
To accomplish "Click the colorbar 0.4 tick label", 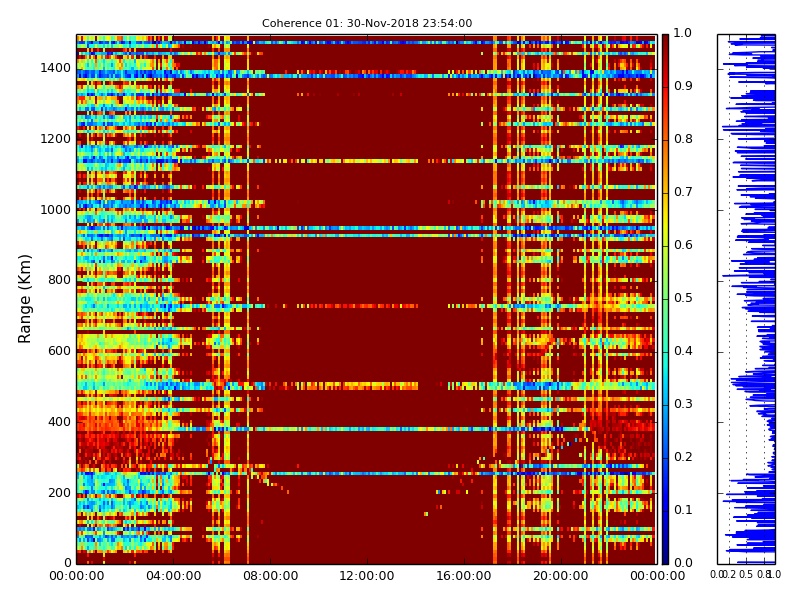I will 683,351.
